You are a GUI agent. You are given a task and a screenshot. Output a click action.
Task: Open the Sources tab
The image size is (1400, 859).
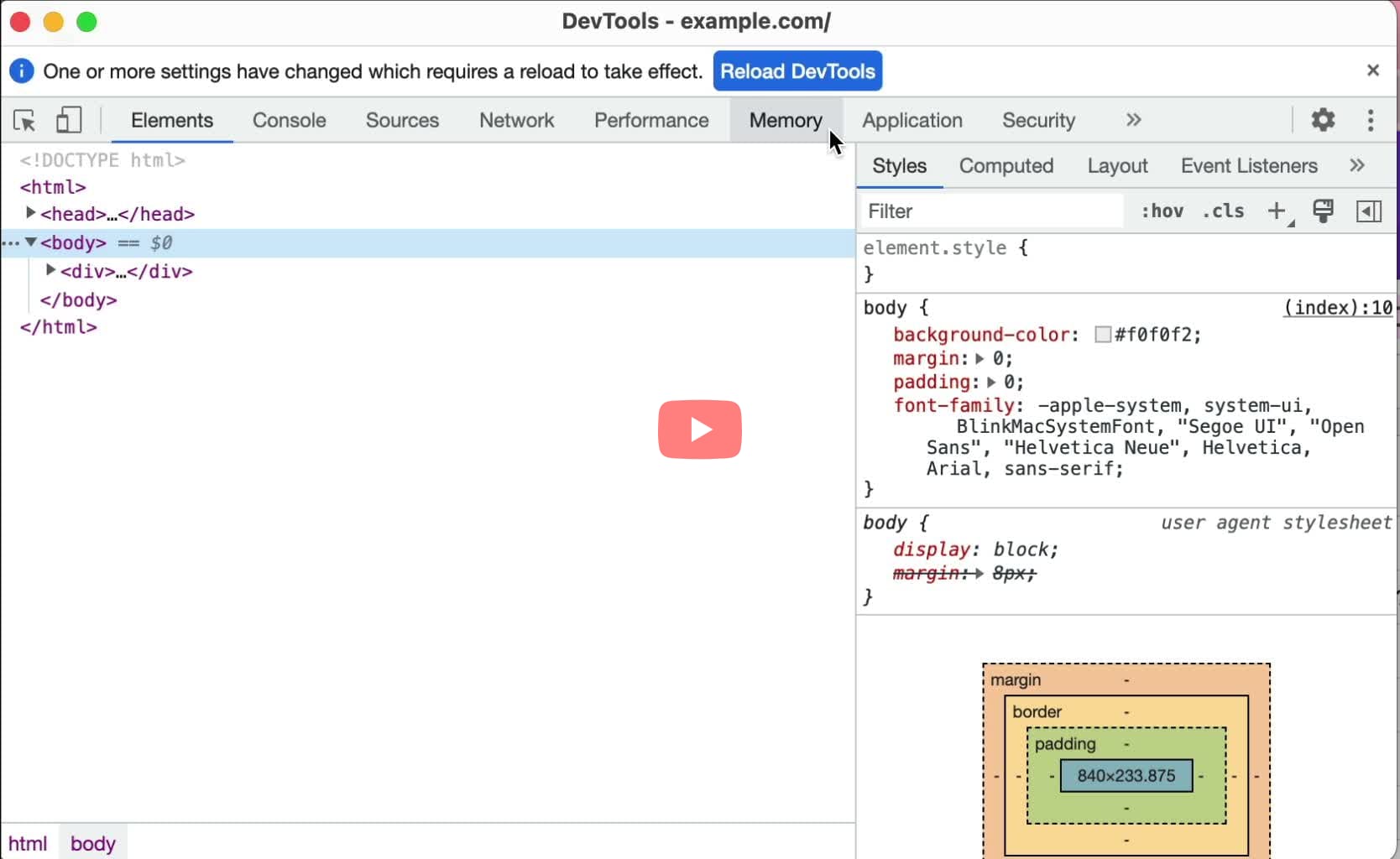click(402, 120)
